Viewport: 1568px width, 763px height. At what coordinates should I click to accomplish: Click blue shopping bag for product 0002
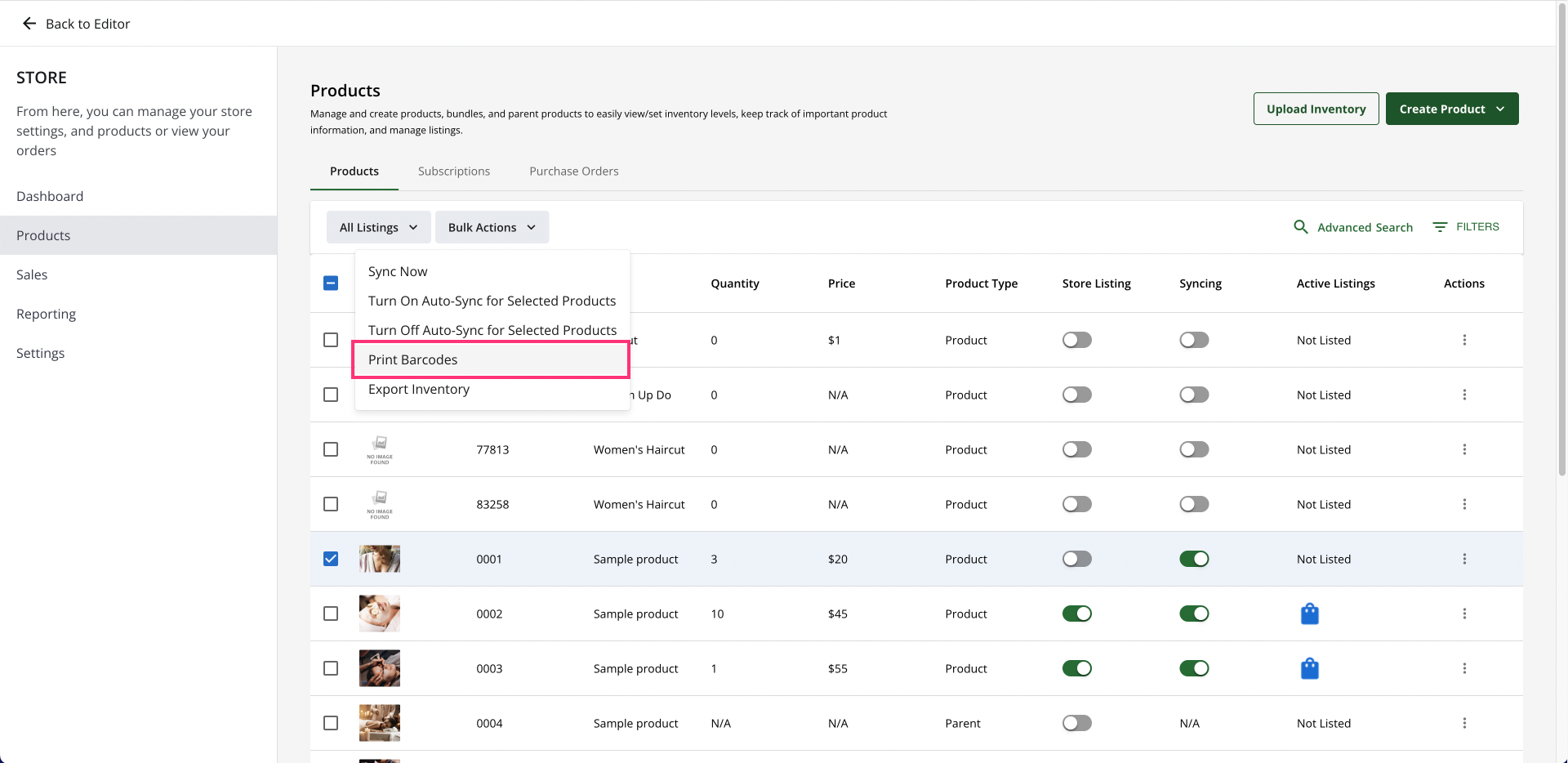(1309, 614)
